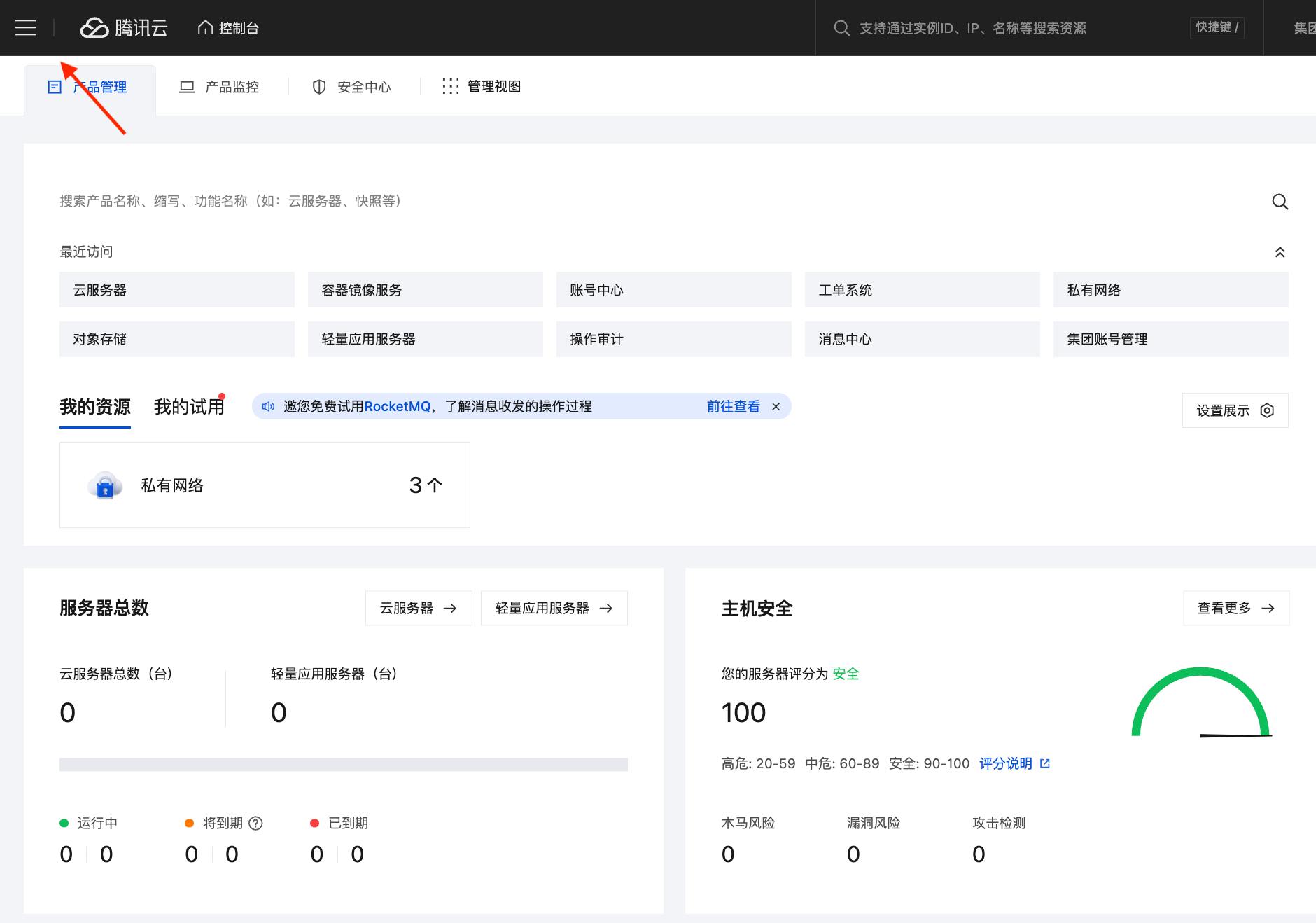Image resolution: width=1316 pixels, height=923 pixels.
Task: Click the 轻量应用服务器 arrow button
Action: coord(554,608)
